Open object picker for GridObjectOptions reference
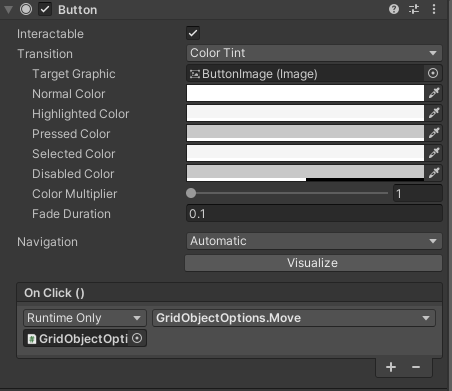The height and width of the screenshot is (391, 452). (137, 339)
